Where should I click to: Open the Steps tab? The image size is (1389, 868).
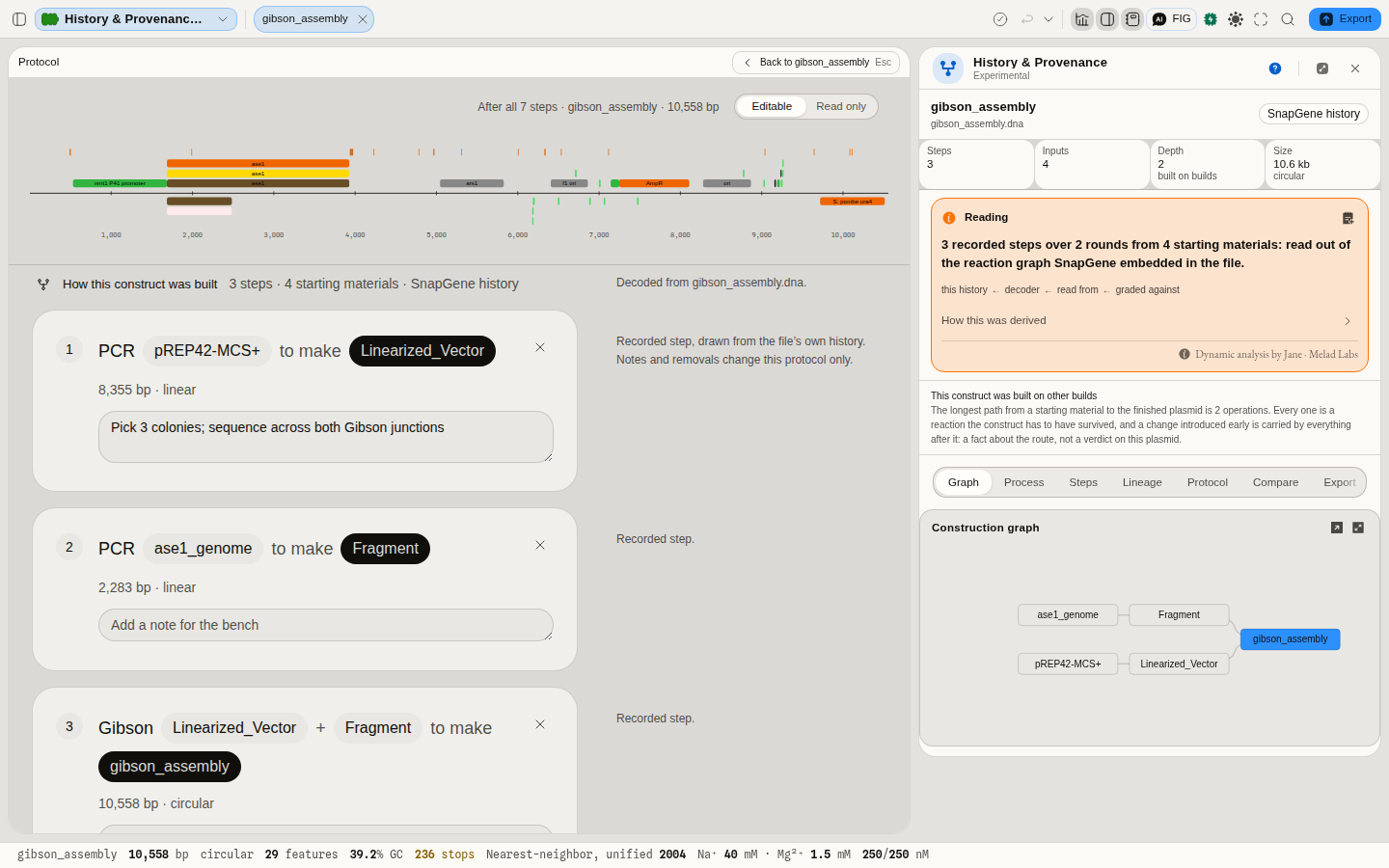(x=1083, y=482)
